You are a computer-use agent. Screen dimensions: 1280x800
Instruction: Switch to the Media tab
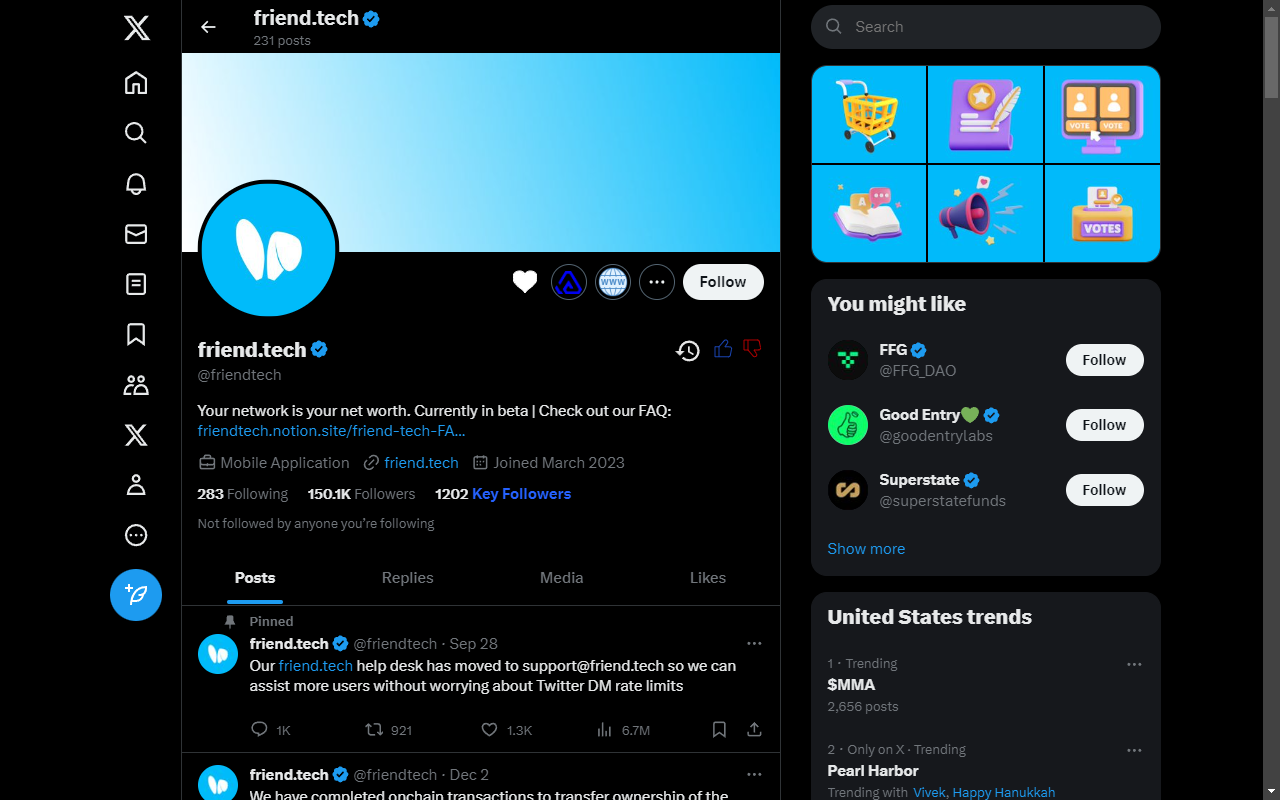click(x=561, y=578)
